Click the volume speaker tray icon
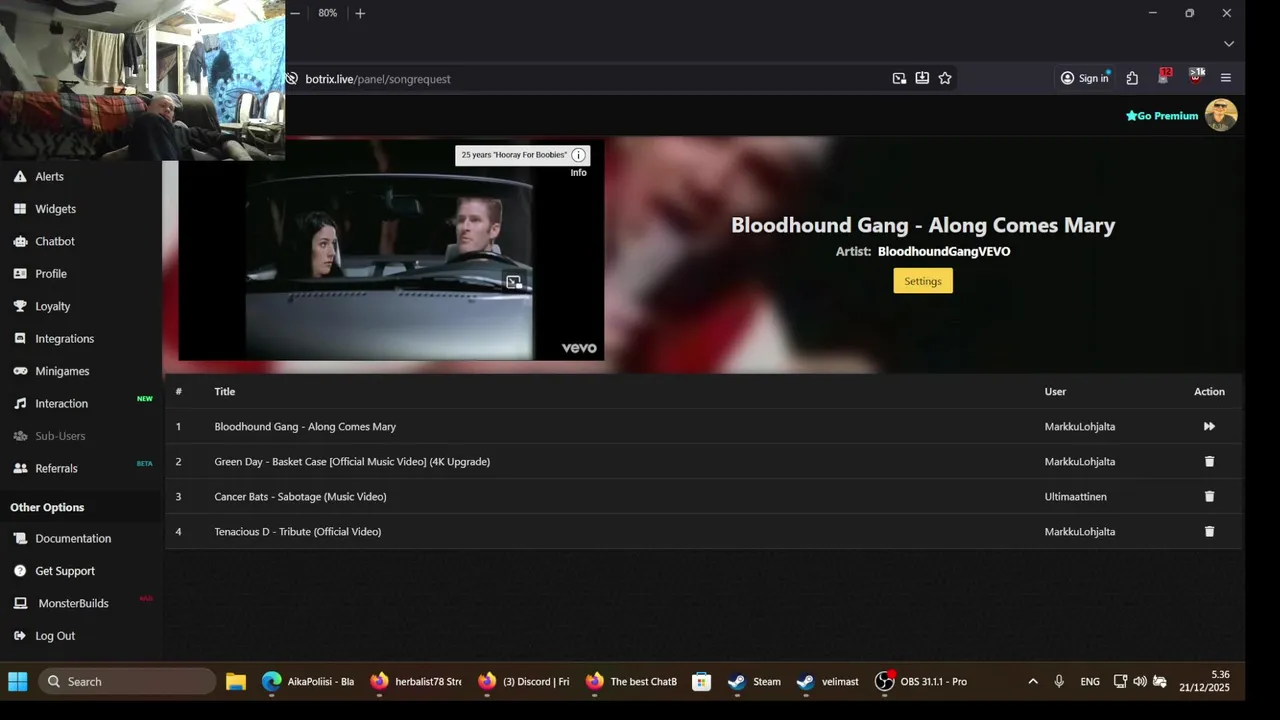 click(x=1140, y=682)
